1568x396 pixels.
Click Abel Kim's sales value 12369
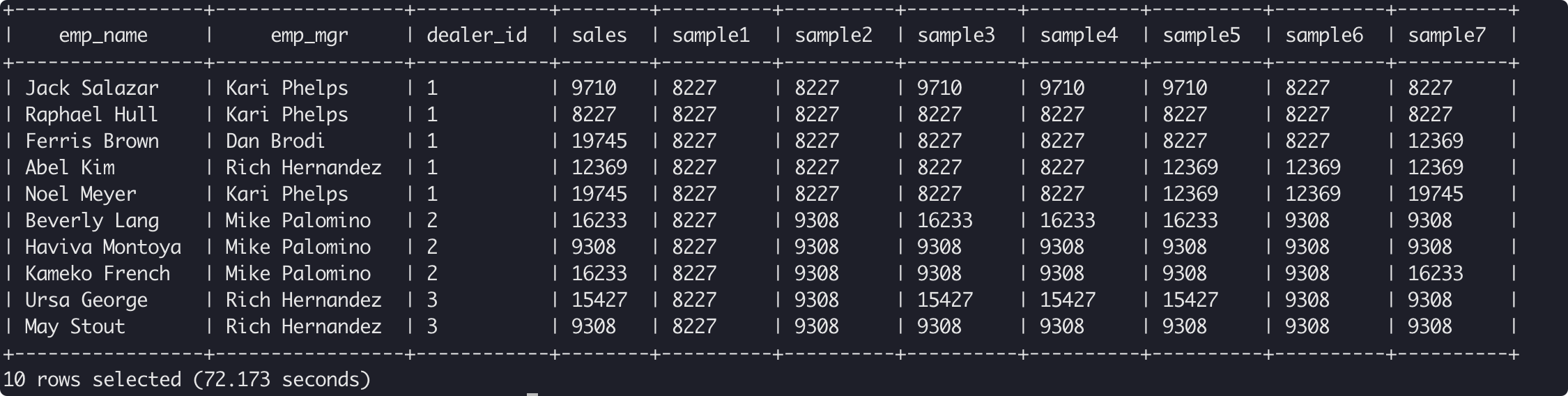tap(599, 167)
